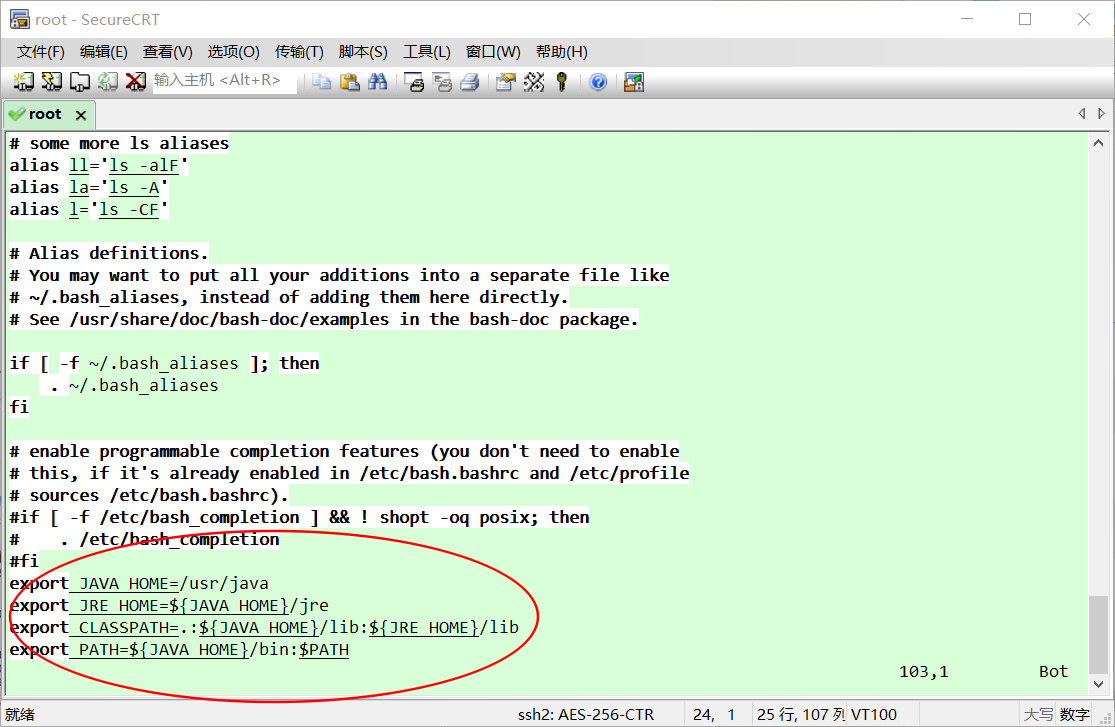Click the SecureCRT application icon in title bar
Viewport: 1115px width, 727px height.
point(20,19)
